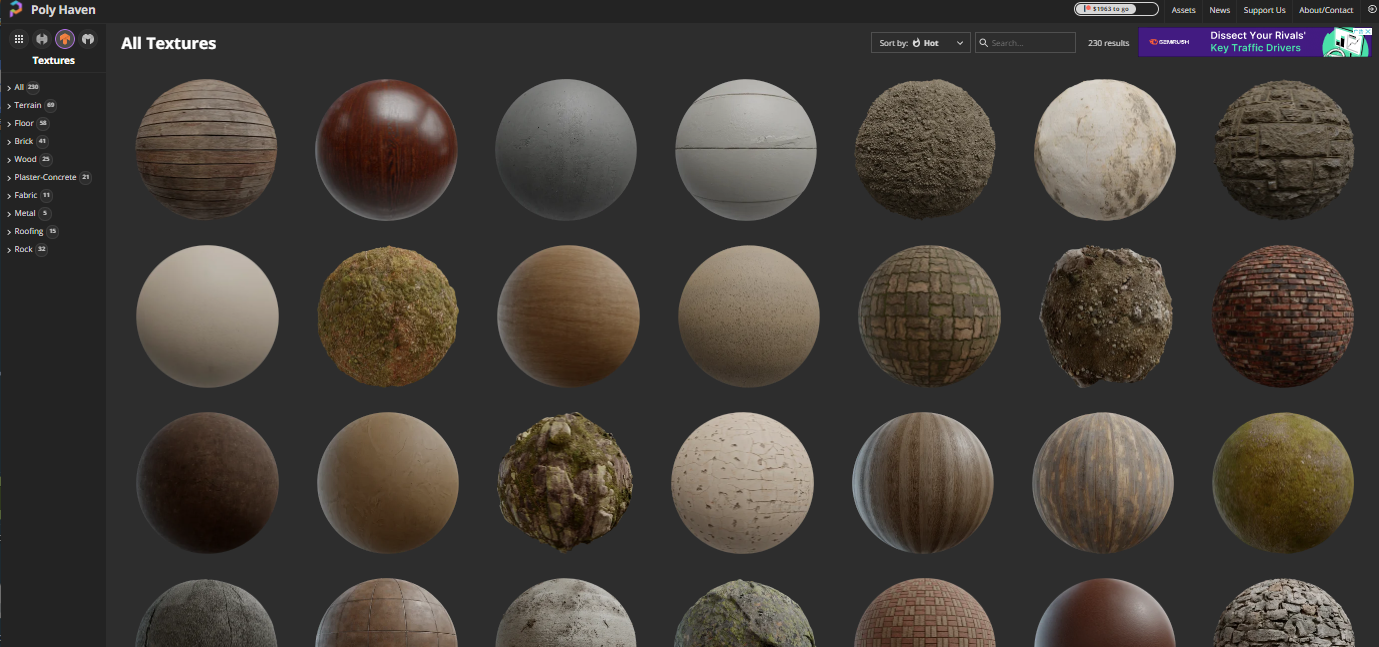
Task: Select the orange Textures asset type icon
Action: click(65, 39)
